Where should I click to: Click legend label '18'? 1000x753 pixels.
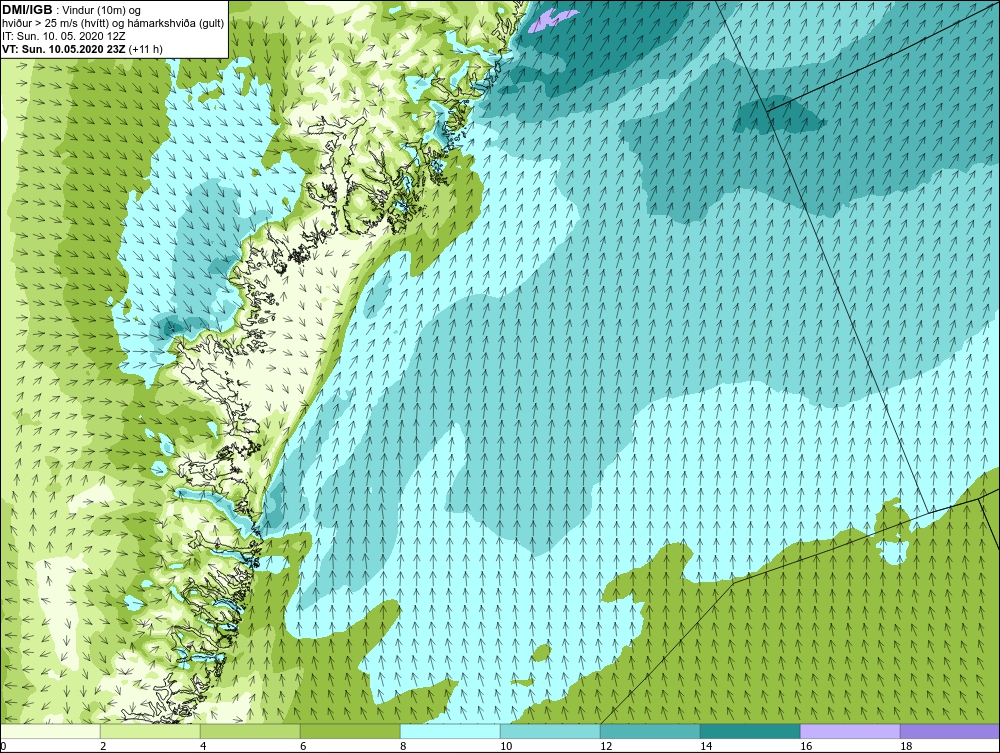(906, 746)
